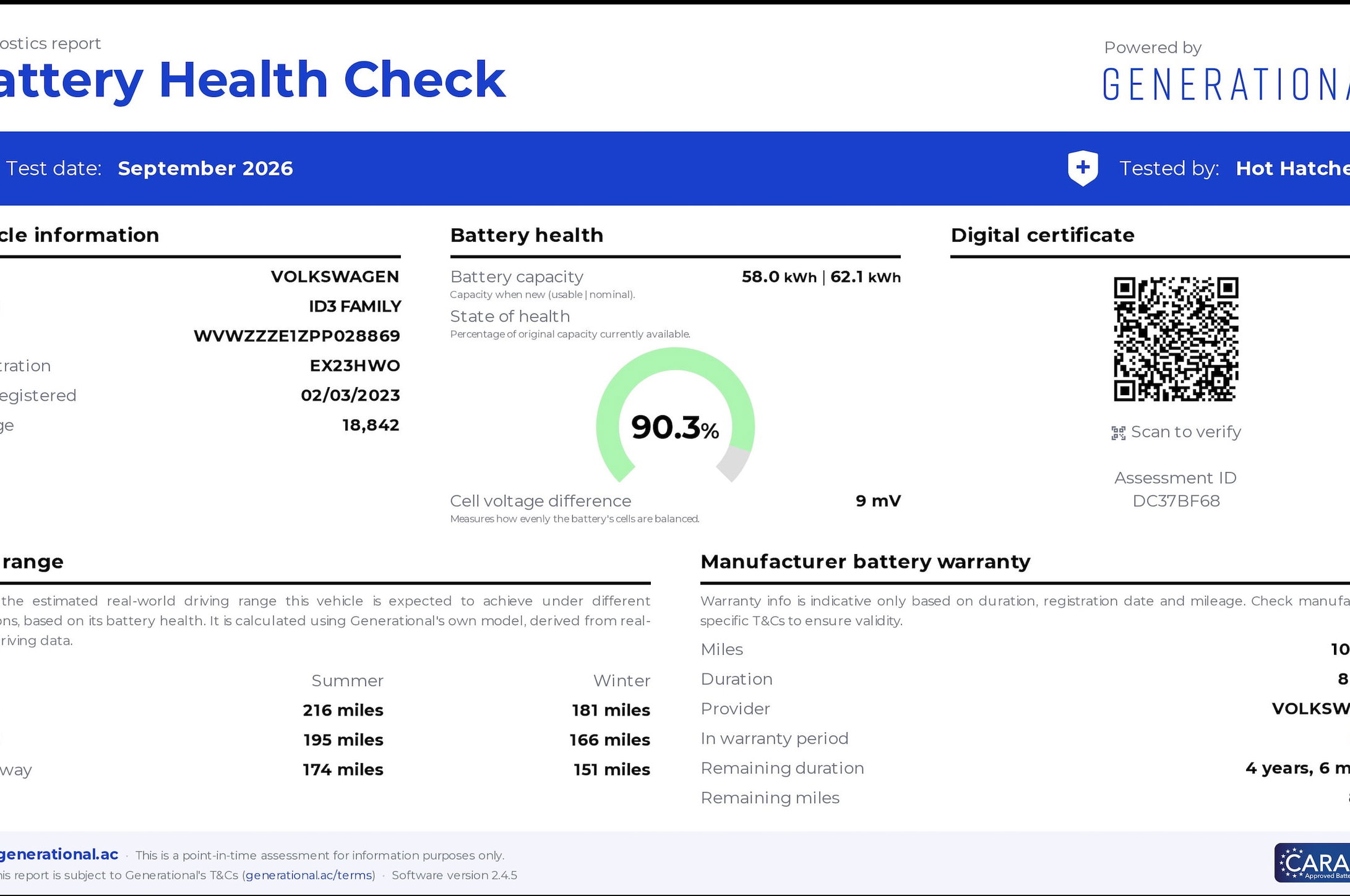Click the warranty Duration label
This screenshot has height=896, width=1350.
pos(736,679)
